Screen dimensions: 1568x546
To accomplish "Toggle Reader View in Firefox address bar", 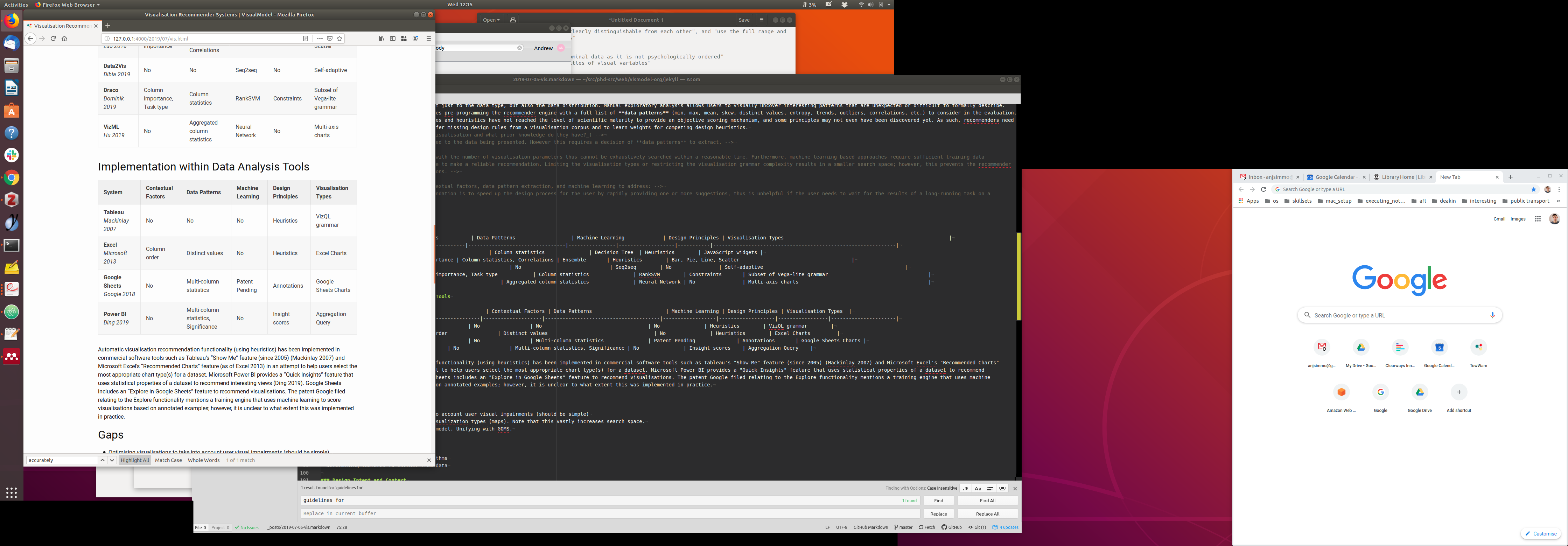I will (x=306, y=38).
